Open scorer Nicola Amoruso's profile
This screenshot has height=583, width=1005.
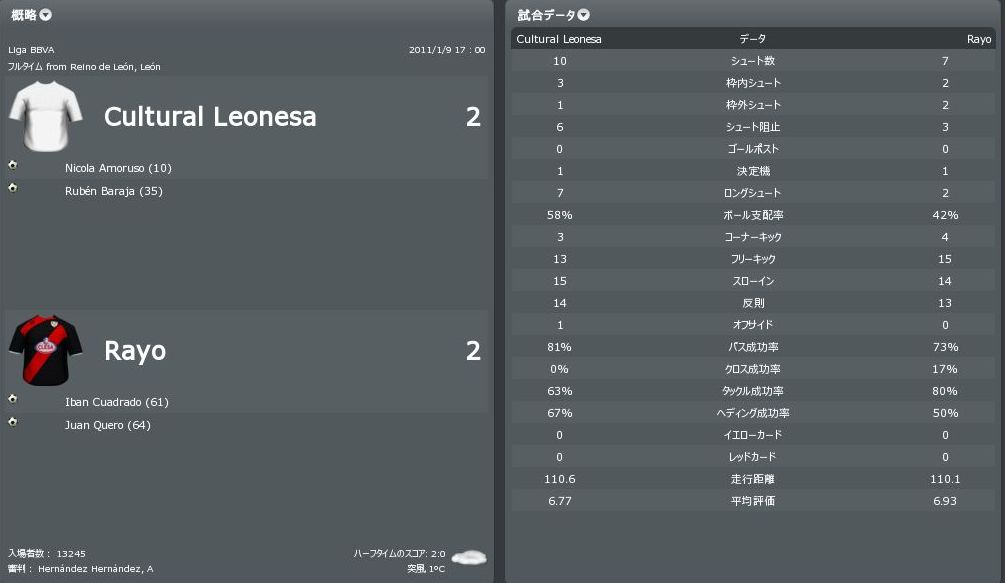coord(118,168)
